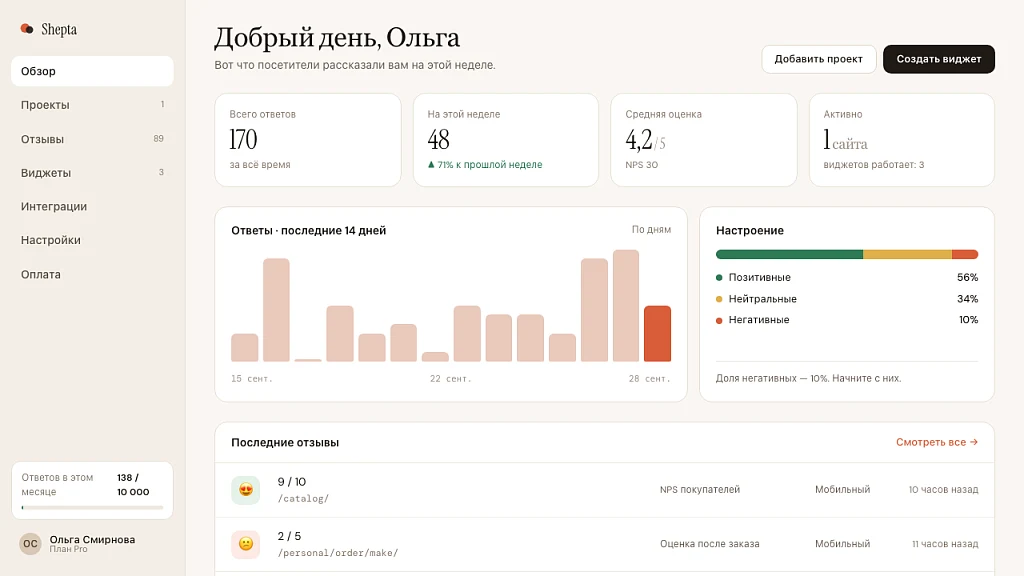Viewport: 1024px width, 576px height.
Task: Click the Доля негативных hint text
Action: 808,378
